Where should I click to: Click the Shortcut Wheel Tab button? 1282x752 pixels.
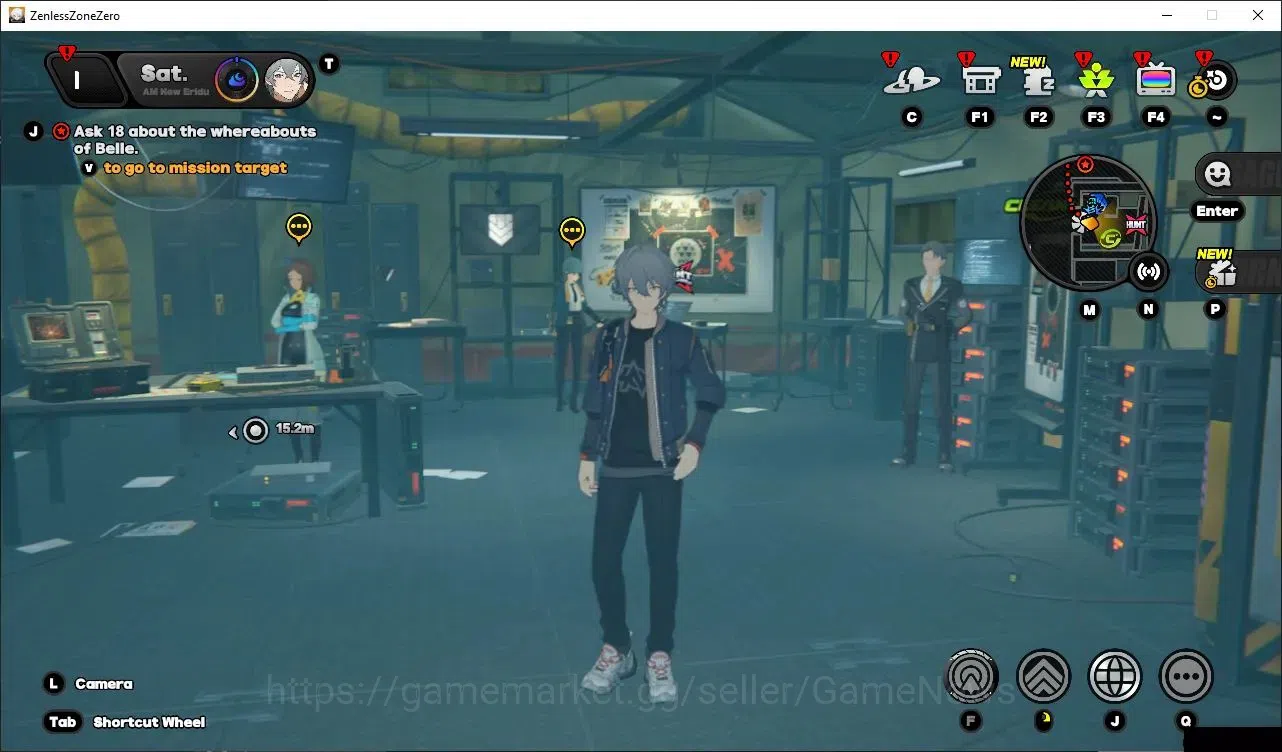[124, 722]
